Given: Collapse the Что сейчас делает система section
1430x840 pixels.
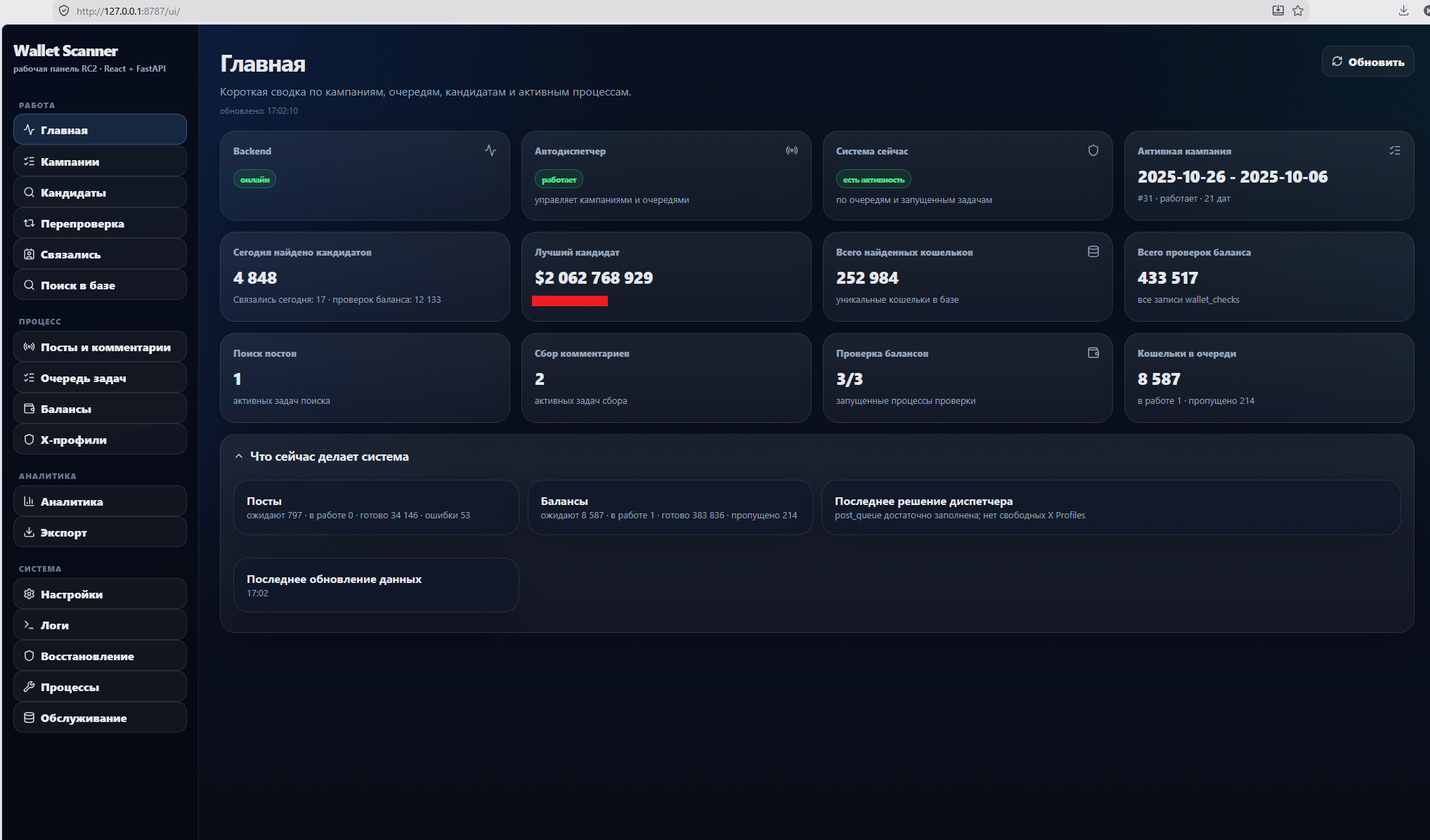Looking at the screenshot, I should point(239,457).
